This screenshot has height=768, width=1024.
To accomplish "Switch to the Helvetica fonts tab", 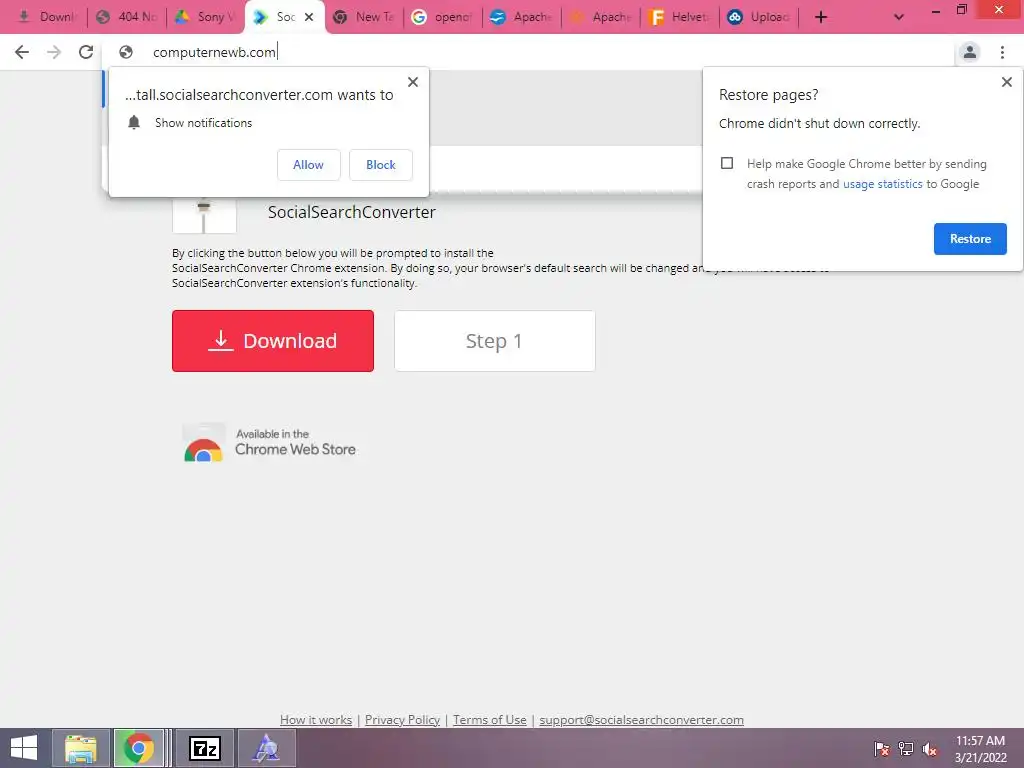I will [x=679, y=17].
